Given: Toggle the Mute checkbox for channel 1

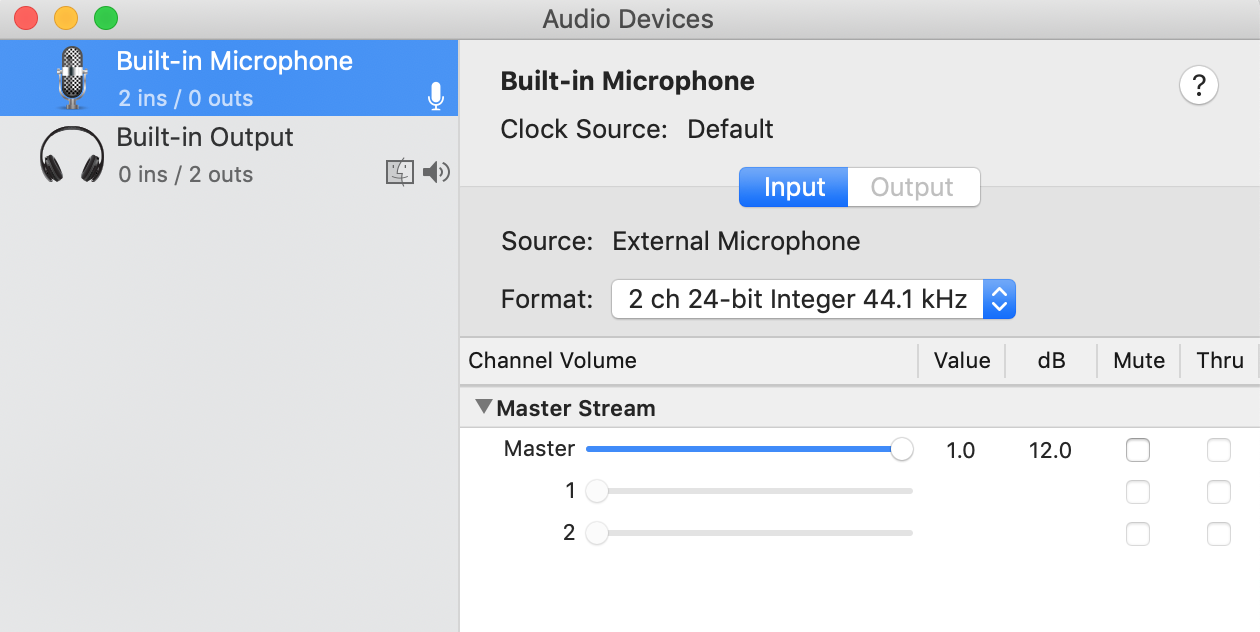Looking at the screenshot, I should (1138, 492).
